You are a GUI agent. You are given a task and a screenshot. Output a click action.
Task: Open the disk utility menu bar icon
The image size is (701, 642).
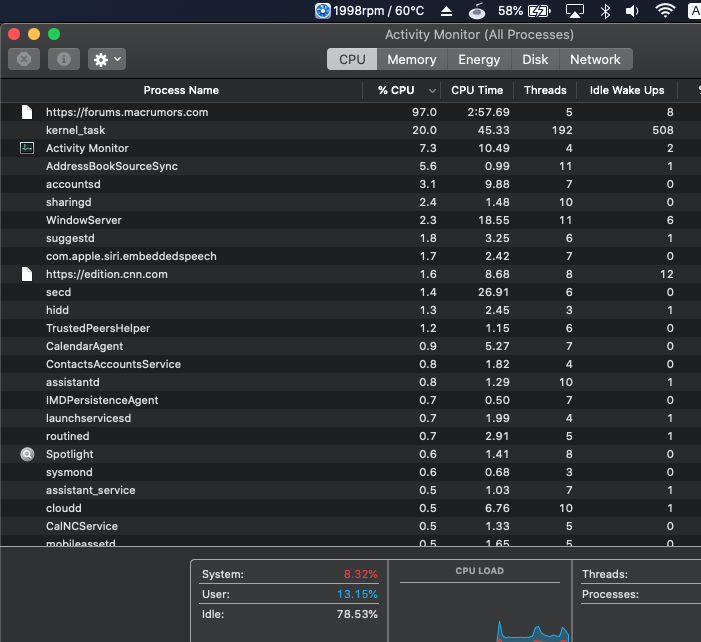point(477,11)
